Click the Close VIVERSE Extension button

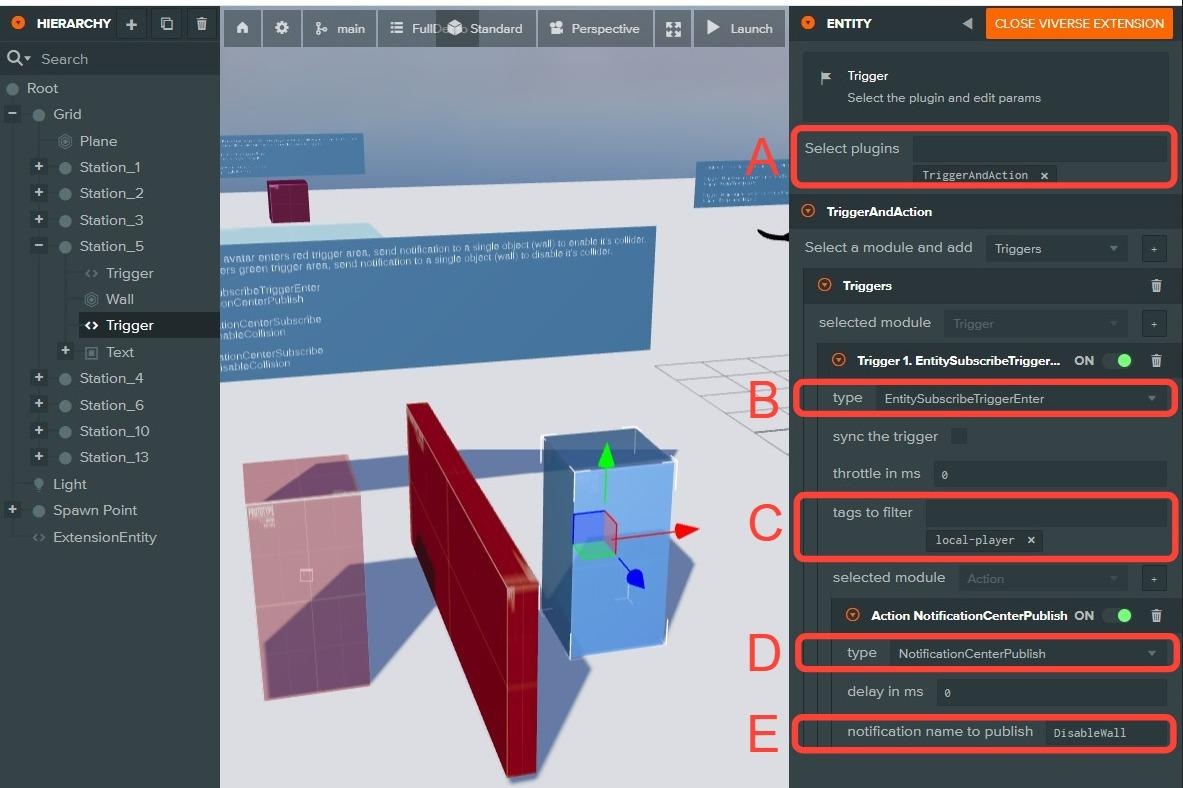[1079, 24]
